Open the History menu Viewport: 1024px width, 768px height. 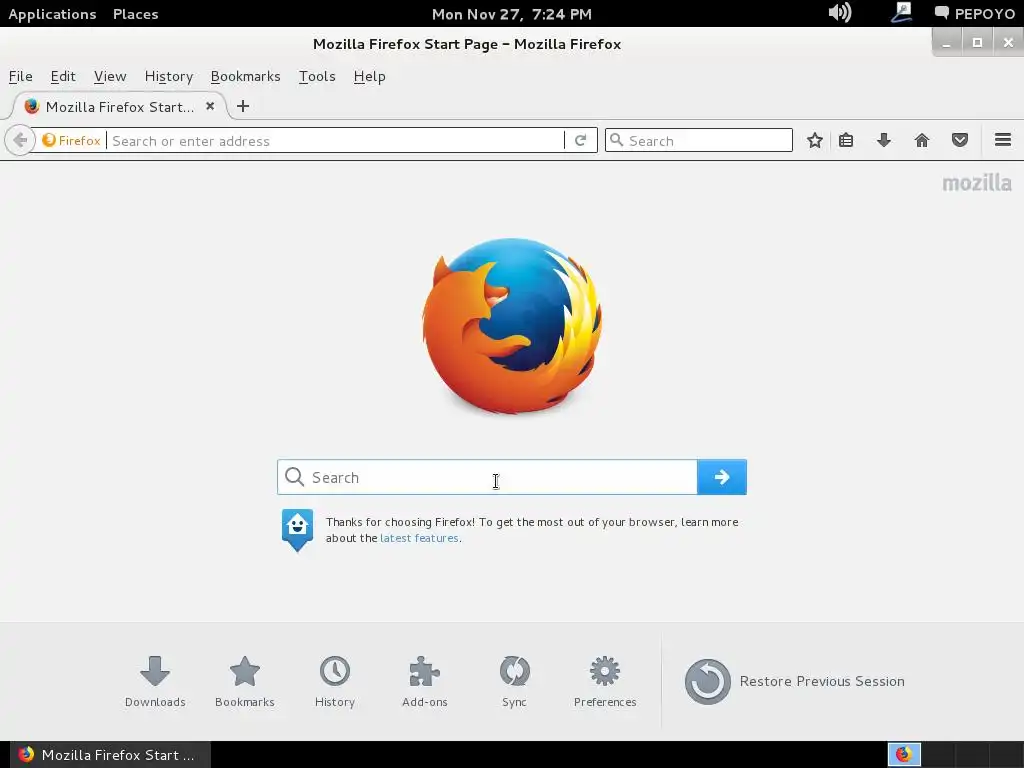[168, 76]
